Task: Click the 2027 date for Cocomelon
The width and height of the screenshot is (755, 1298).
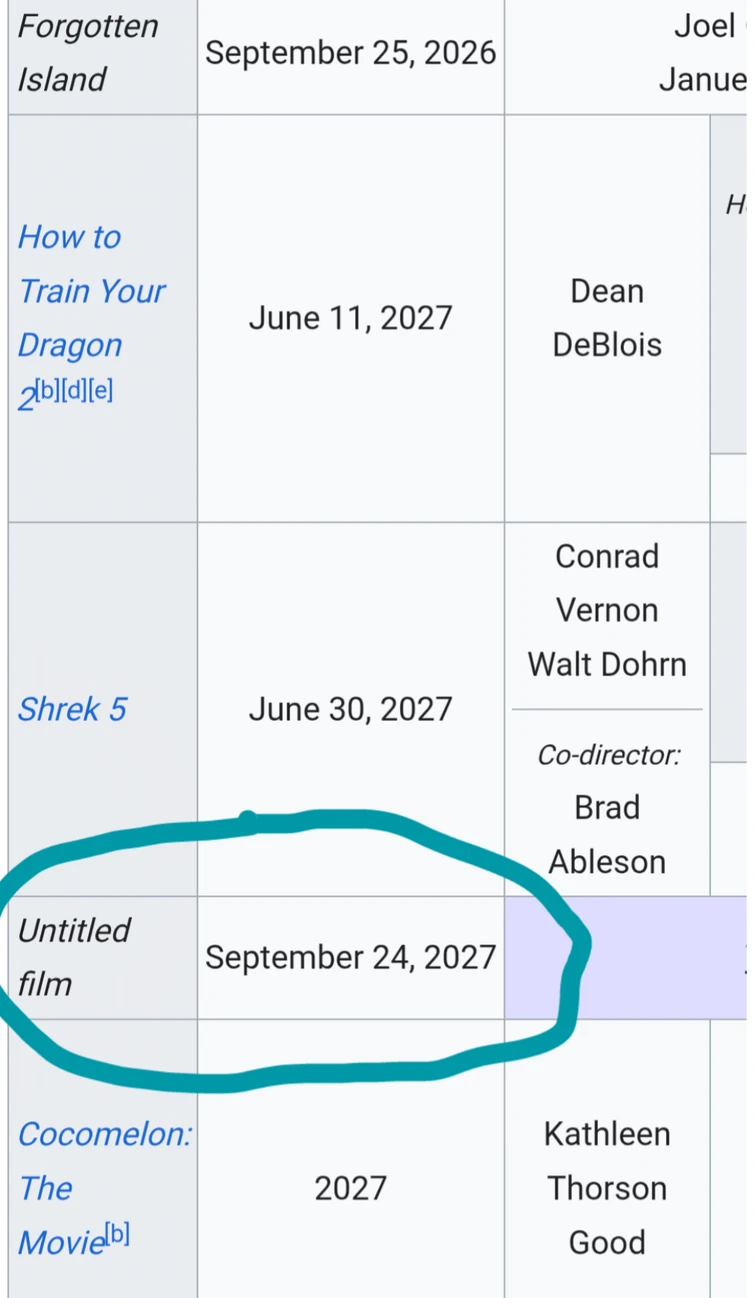Action: (x=350, y=1188)
